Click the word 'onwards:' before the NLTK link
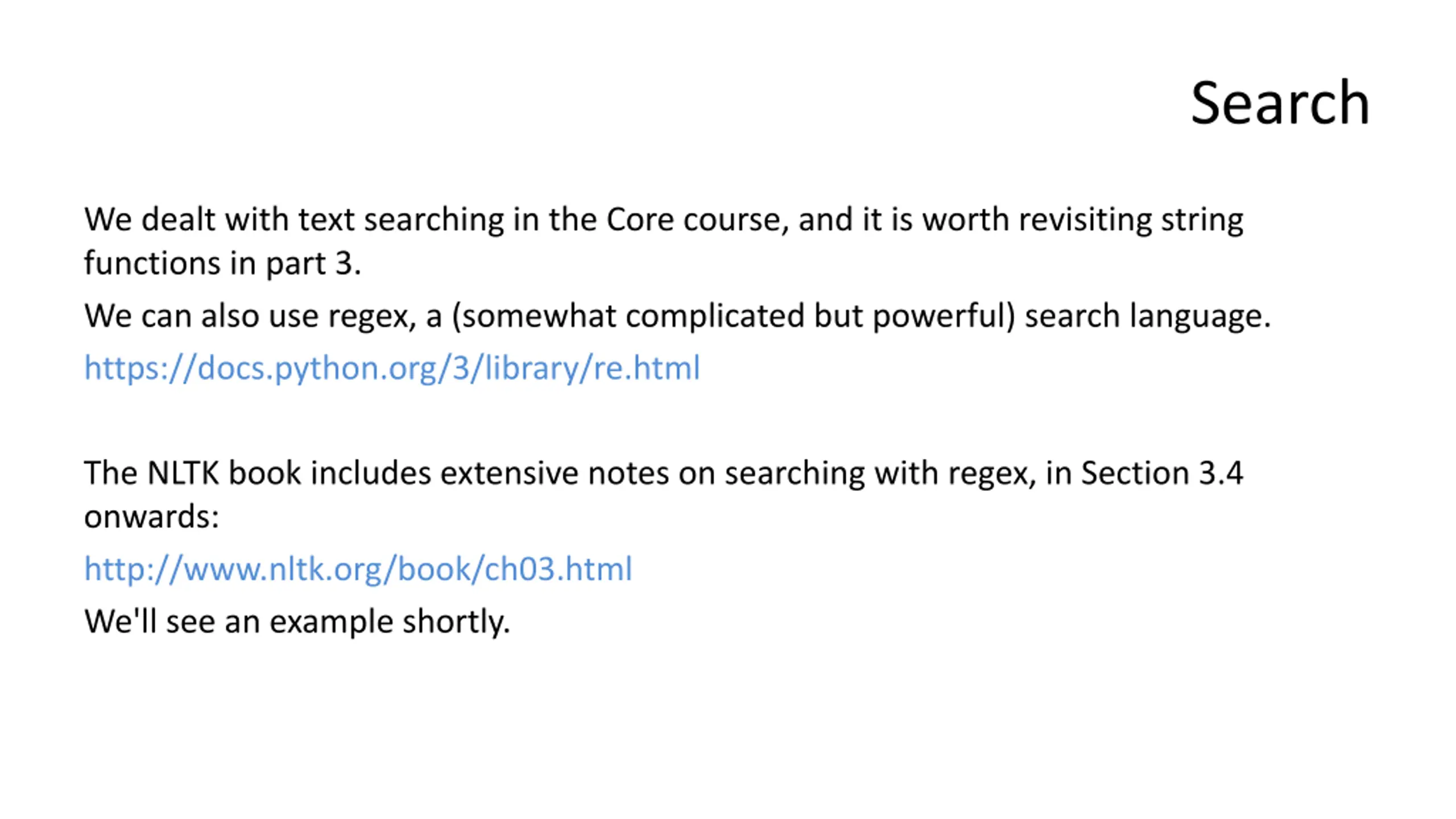The height and width of the screenshot is (819, 1456). coord(151,517)
